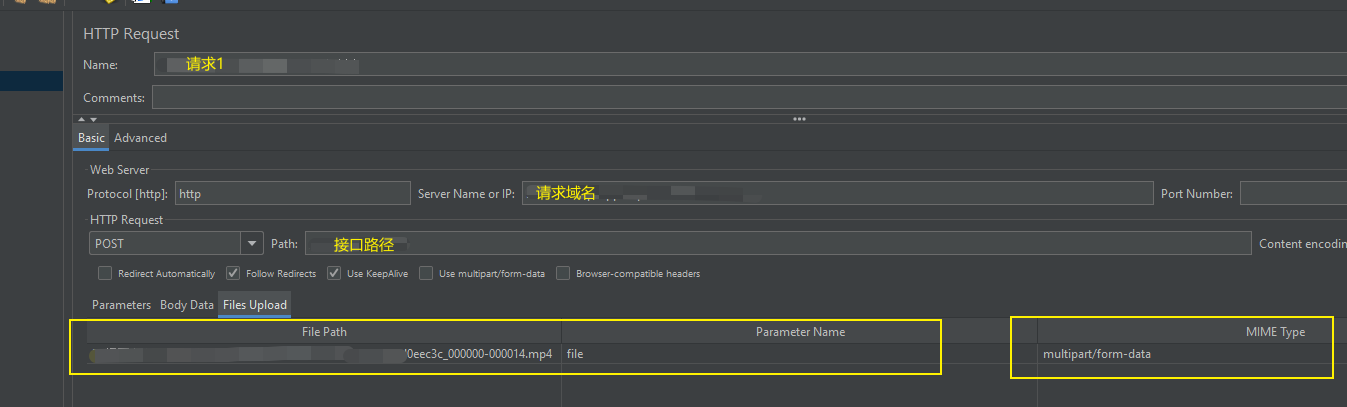Enable the Redirect Automatically checkbox
The image size is (1347, 407).
(x=105, y=273)
